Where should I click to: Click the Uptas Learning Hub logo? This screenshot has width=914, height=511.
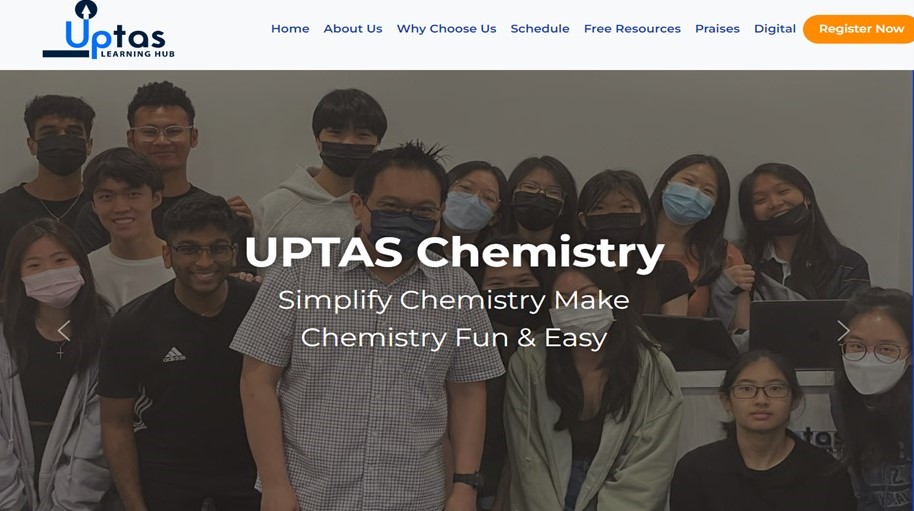108,30
